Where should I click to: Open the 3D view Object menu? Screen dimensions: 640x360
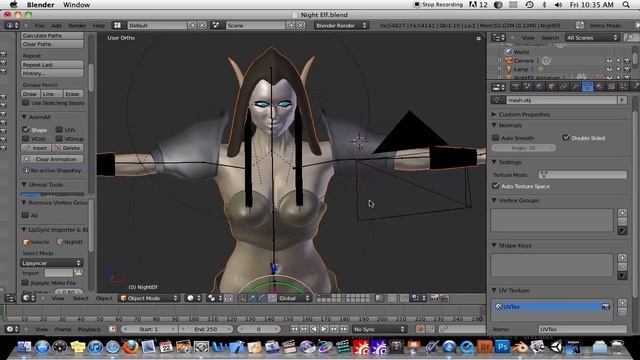click(x=104, y=298)
